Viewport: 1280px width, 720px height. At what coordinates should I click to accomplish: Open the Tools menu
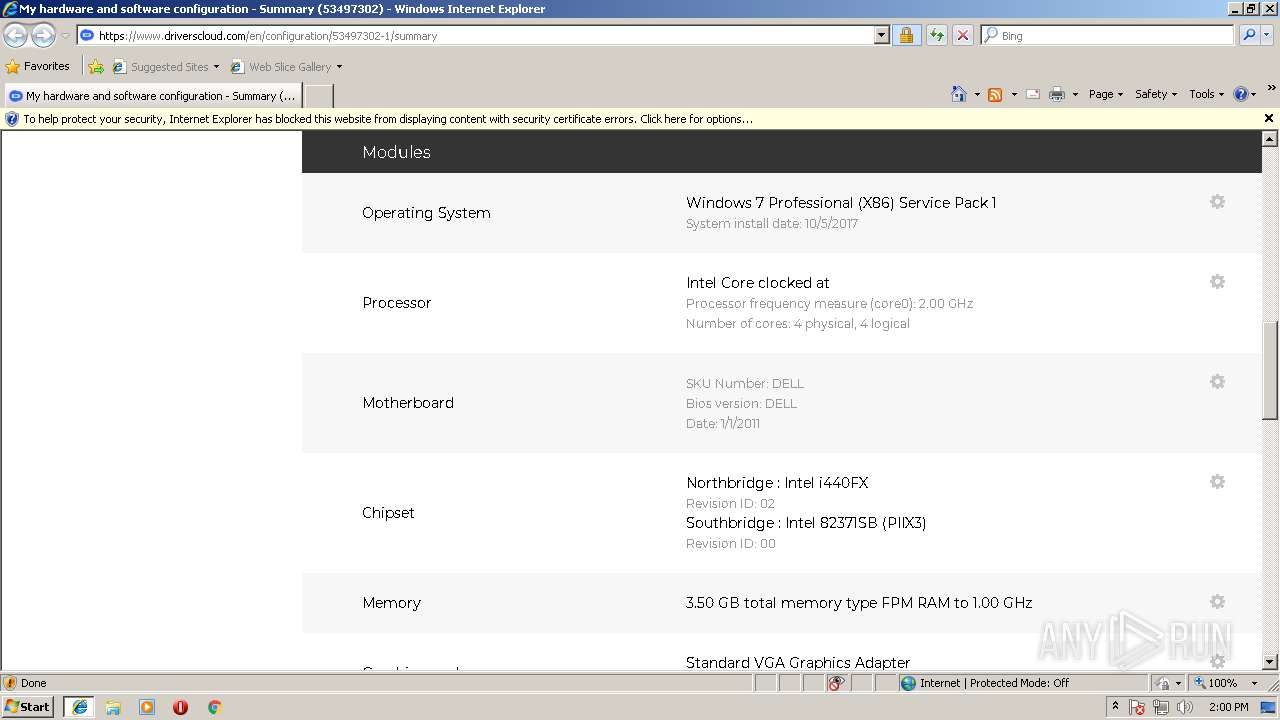coord(1206,94)
